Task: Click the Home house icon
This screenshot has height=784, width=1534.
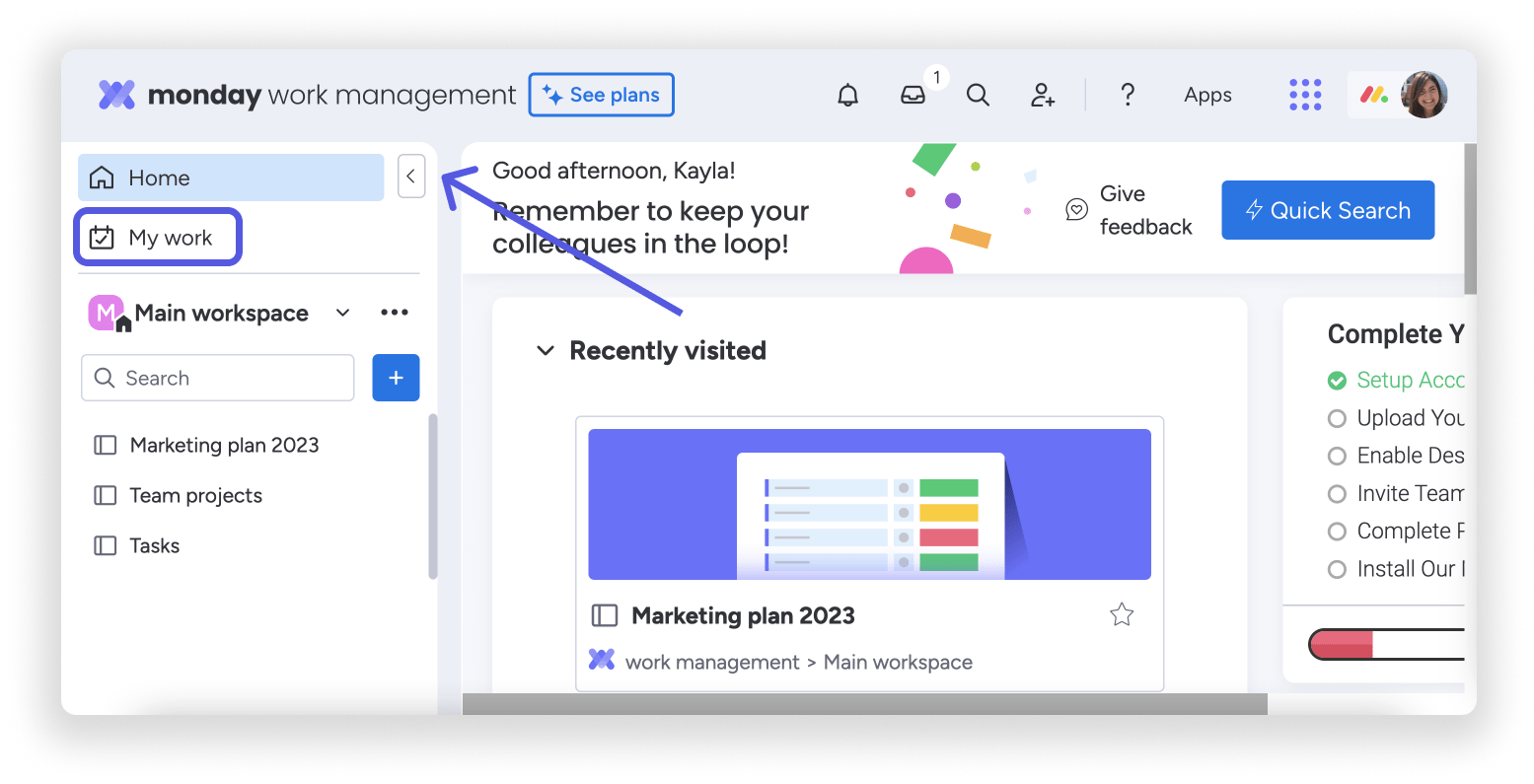Action: [102, 178]
